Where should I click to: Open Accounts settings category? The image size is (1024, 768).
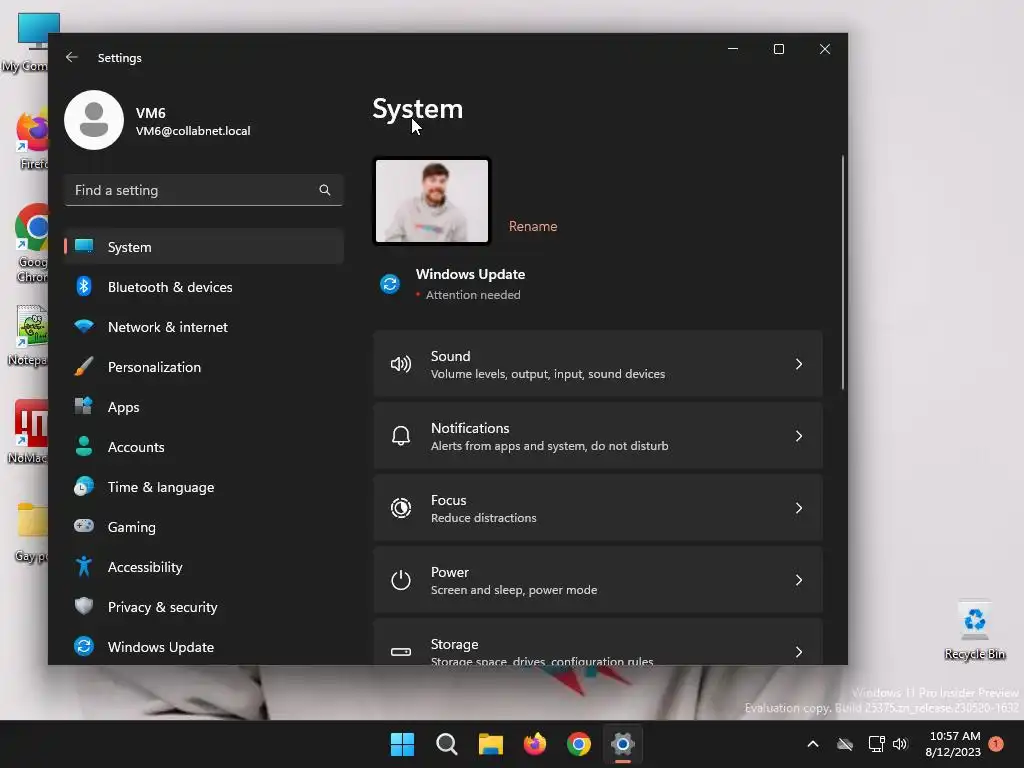point(204,447)
